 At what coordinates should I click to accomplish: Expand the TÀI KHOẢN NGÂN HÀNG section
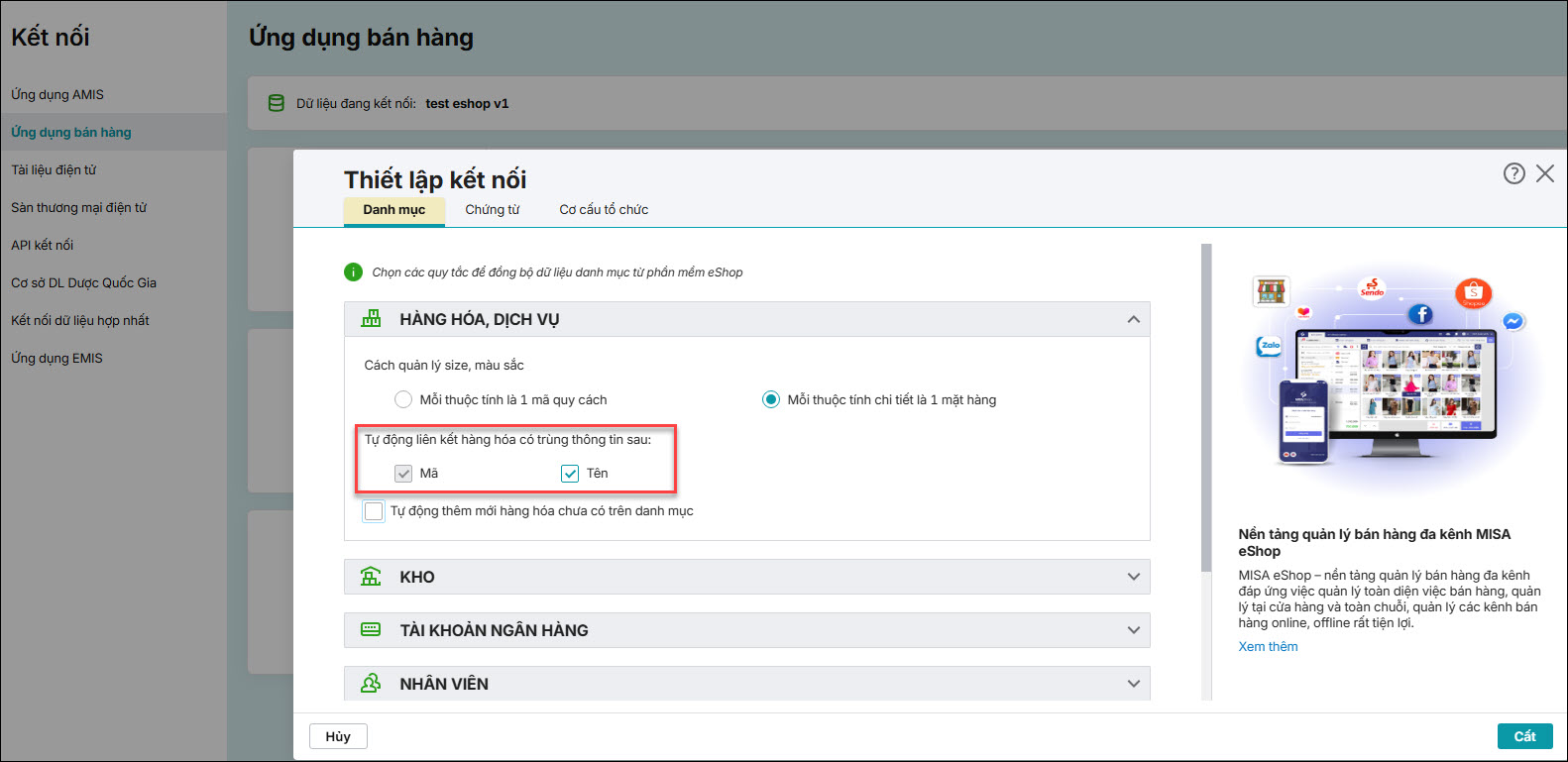coord(1134,630)
